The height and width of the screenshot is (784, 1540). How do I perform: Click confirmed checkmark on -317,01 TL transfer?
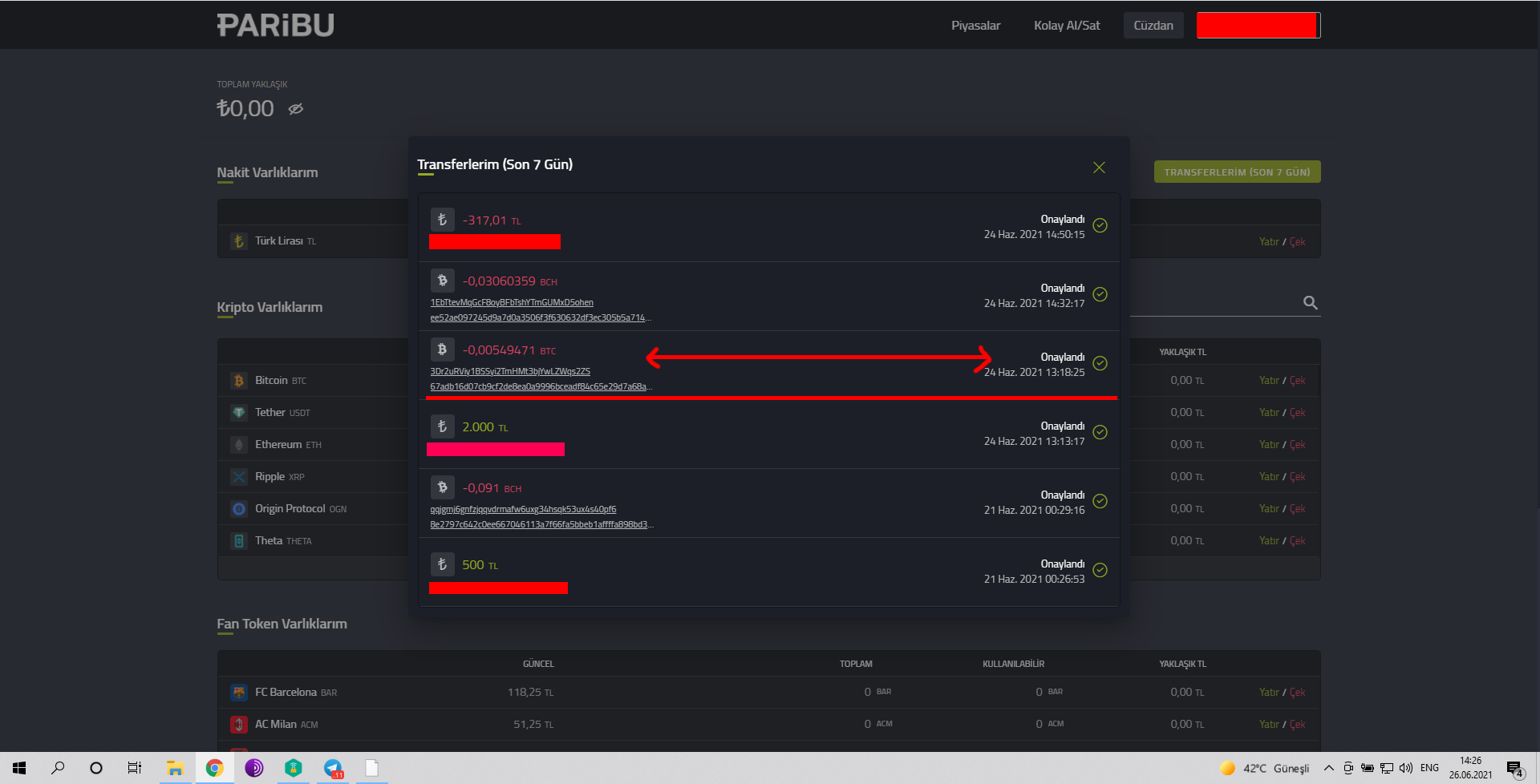point(1100,226)
